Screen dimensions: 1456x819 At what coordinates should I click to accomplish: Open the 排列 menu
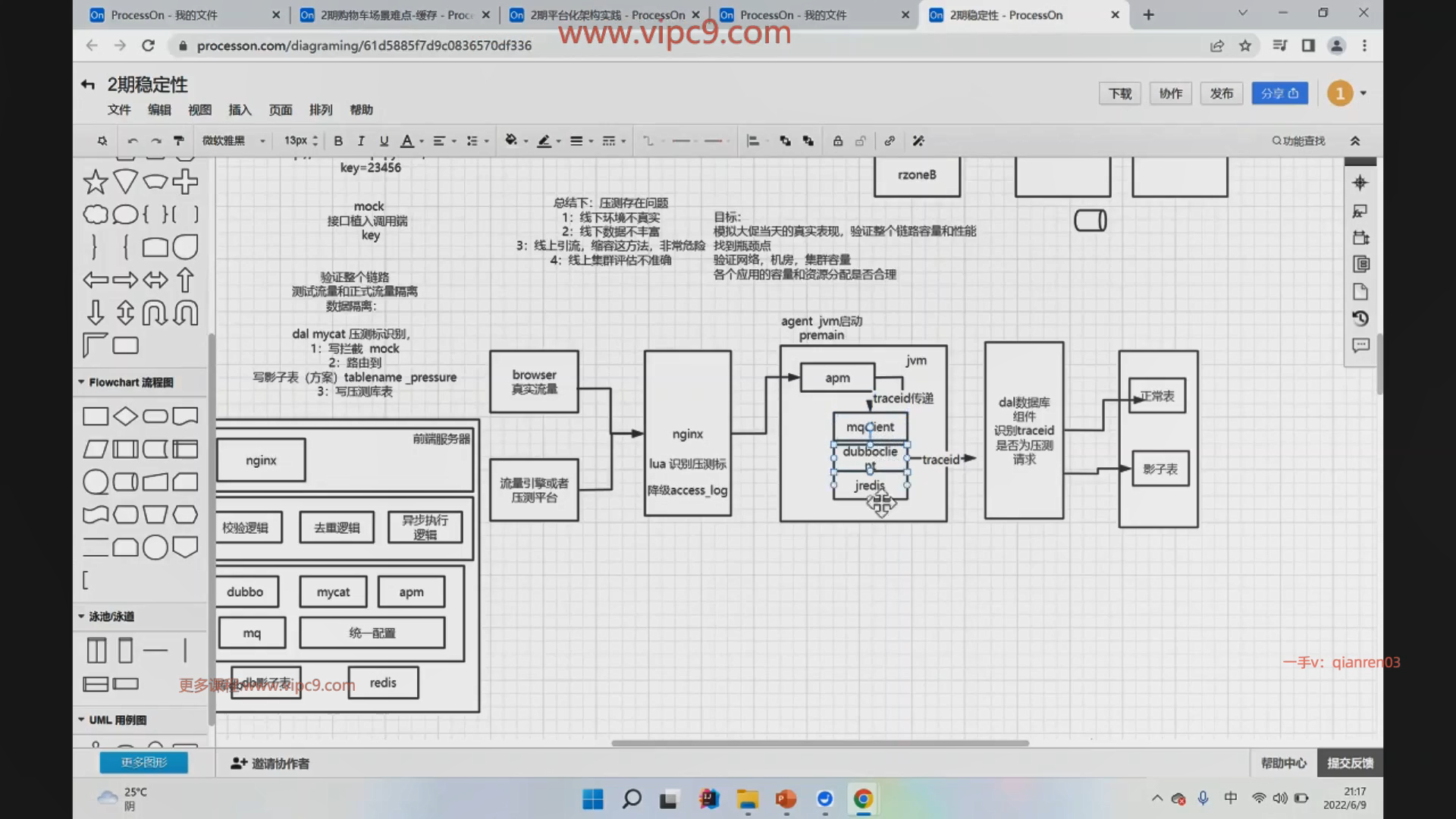[321, 110]
